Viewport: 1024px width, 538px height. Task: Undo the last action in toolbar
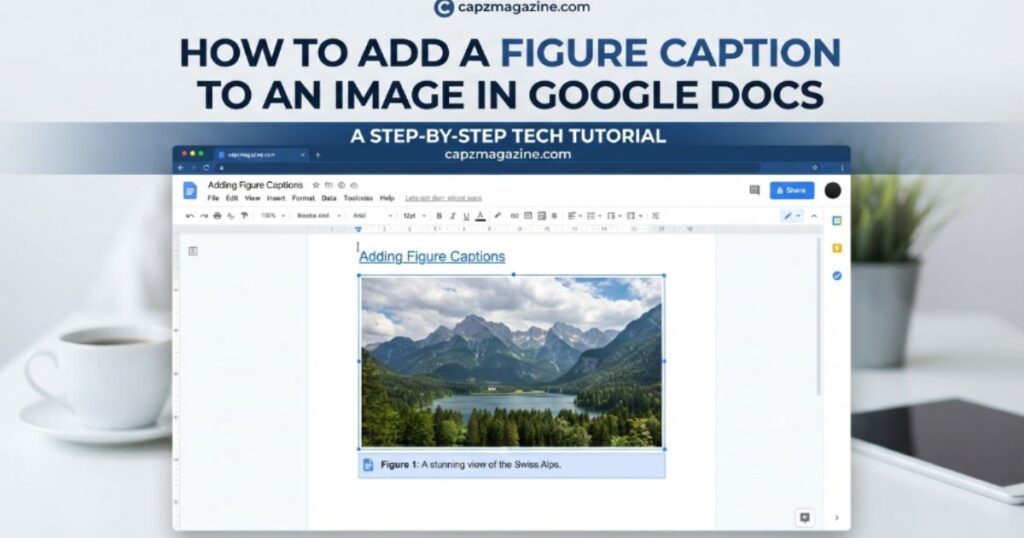point(190,215)
